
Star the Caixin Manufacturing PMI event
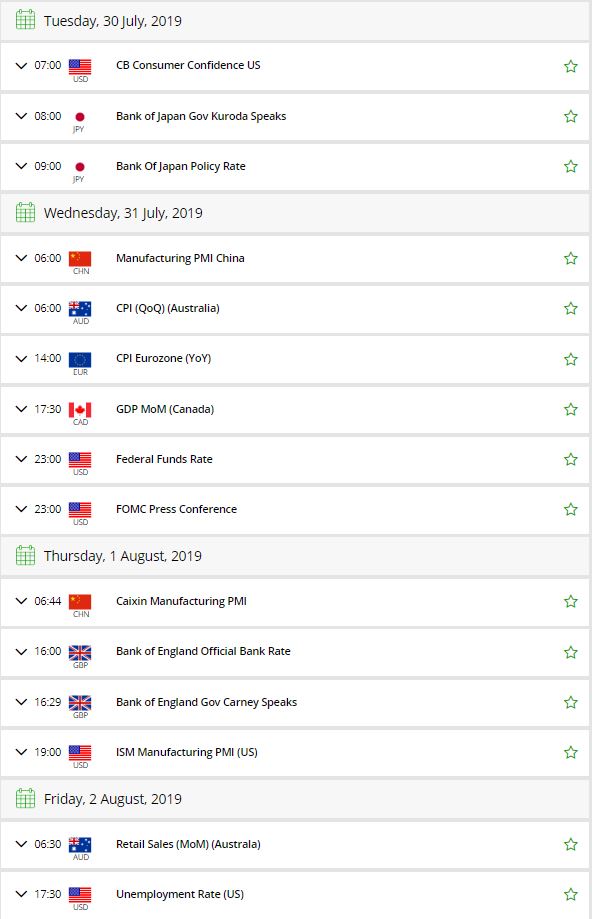[571, 601]
